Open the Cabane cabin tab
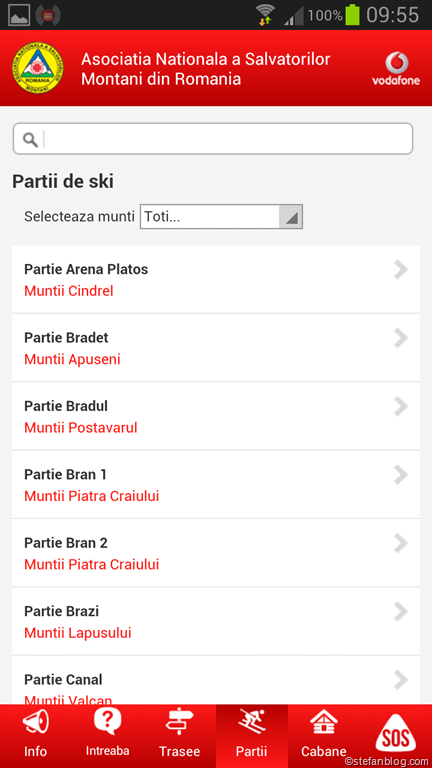The height and width of the screenshot is (768, 432). coord(324,736)
